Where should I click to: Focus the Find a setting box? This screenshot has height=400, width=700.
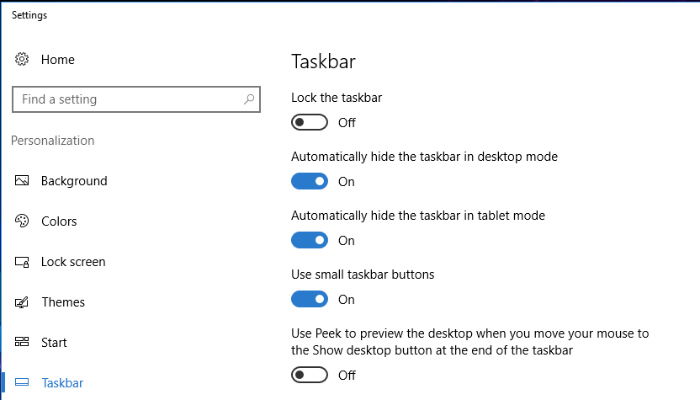(x=136, y=99)
